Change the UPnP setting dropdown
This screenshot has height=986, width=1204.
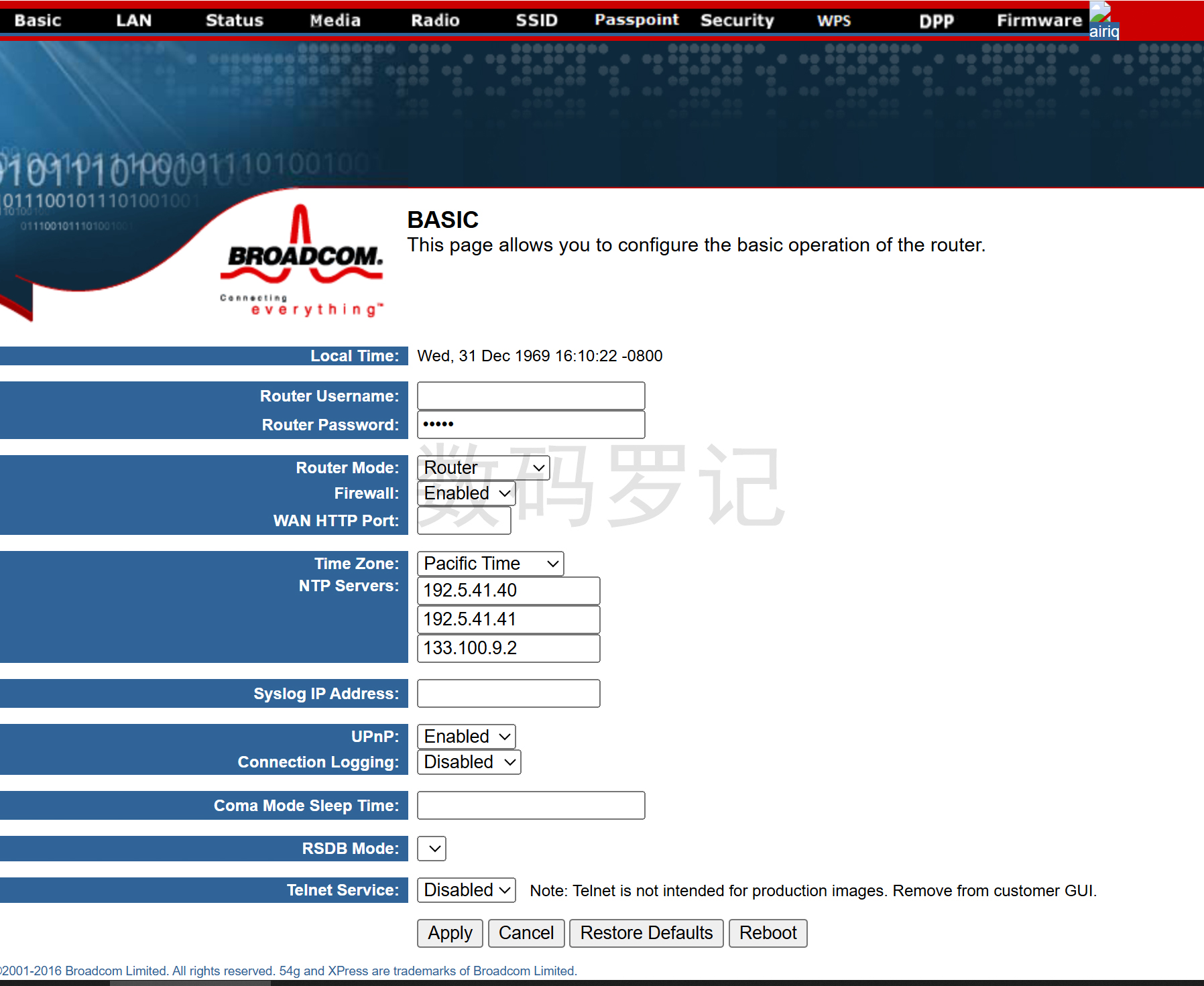(x=467, y=737)
